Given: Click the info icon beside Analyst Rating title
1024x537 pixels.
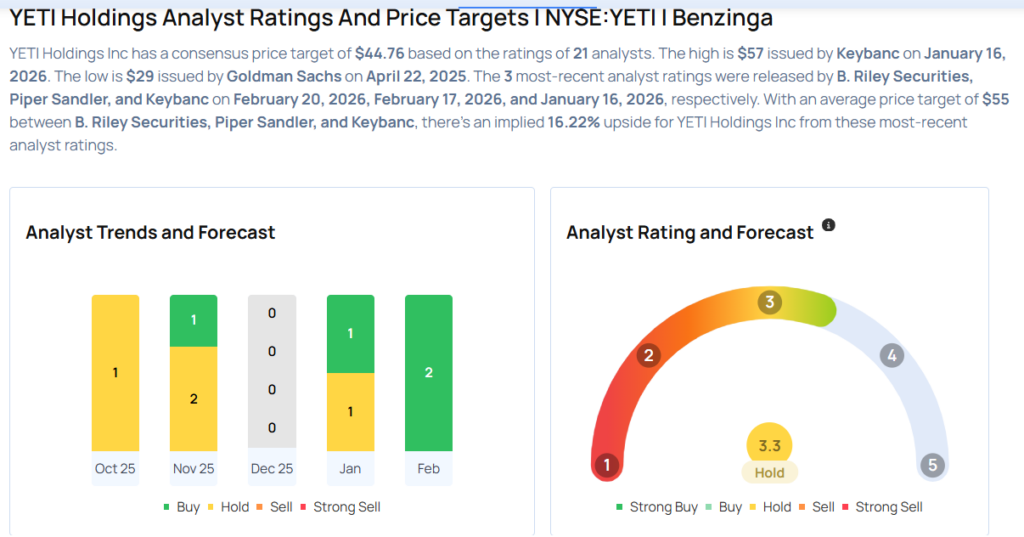Looking at the screenshot, I should pyautogui.click(x=828, y=225).
